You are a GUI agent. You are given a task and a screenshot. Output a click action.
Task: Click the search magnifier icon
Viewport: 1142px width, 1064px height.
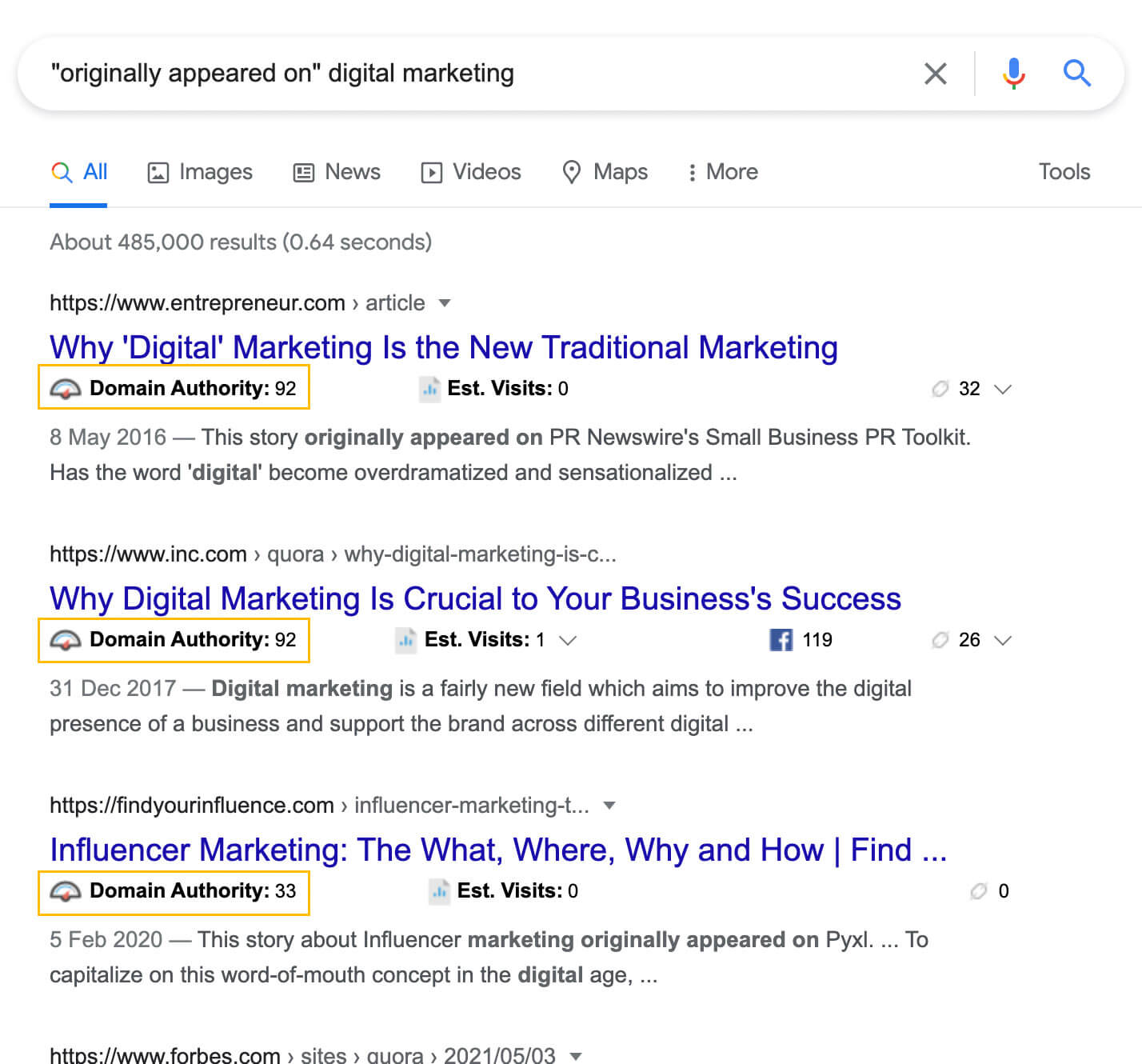click(x=1077, y=73)
